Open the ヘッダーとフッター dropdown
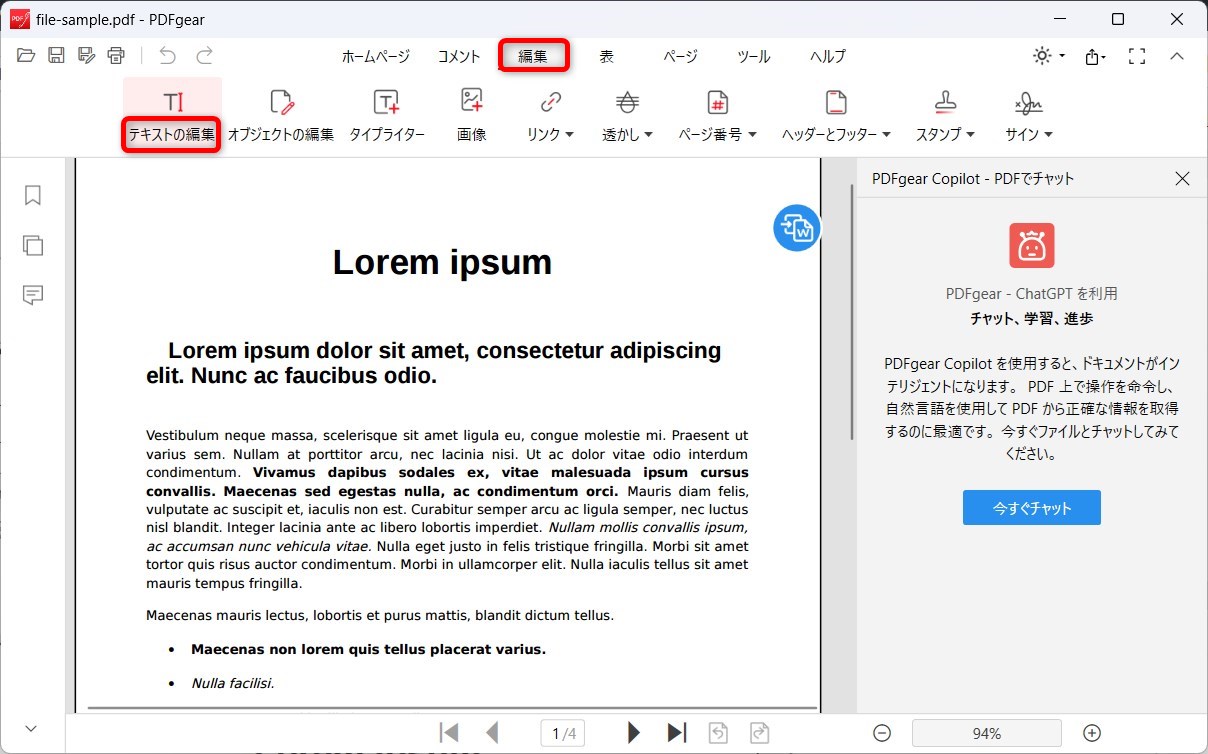Viewport: 1208px width, 754px height. pyautogui.click(x=836, y=112)
